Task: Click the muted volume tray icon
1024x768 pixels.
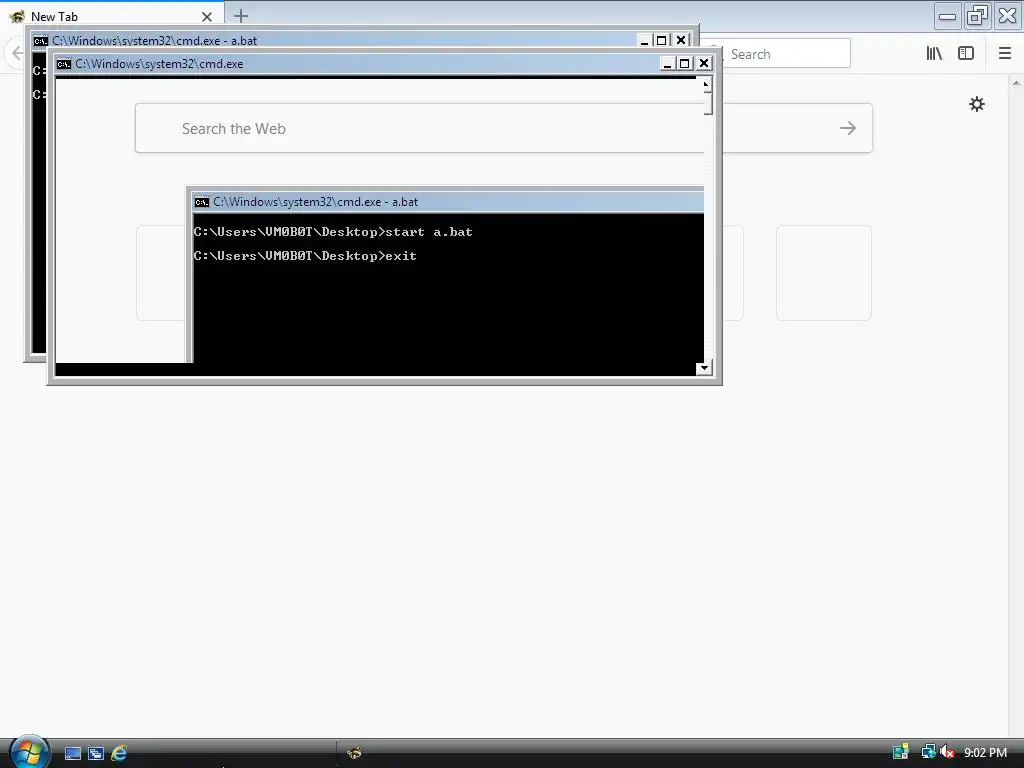Action: 947,752
